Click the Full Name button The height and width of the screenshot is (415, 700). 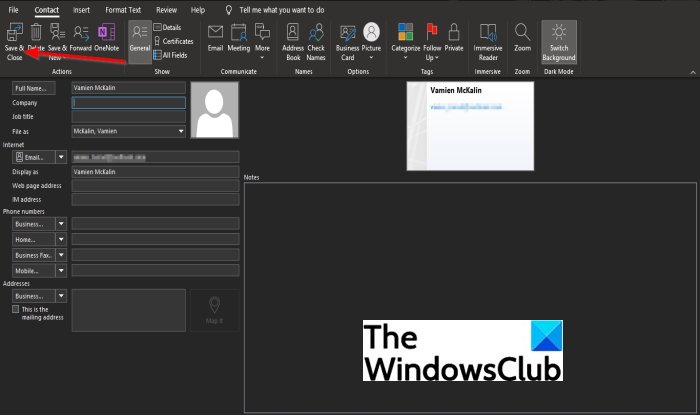click(34, 88)
